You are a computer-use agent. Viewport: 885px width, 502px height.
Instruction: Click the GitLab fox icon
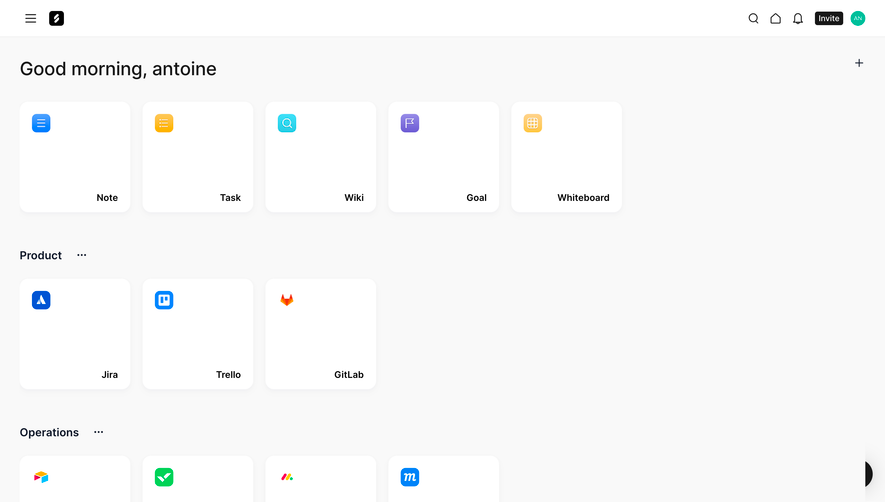[x=287, y=300]
